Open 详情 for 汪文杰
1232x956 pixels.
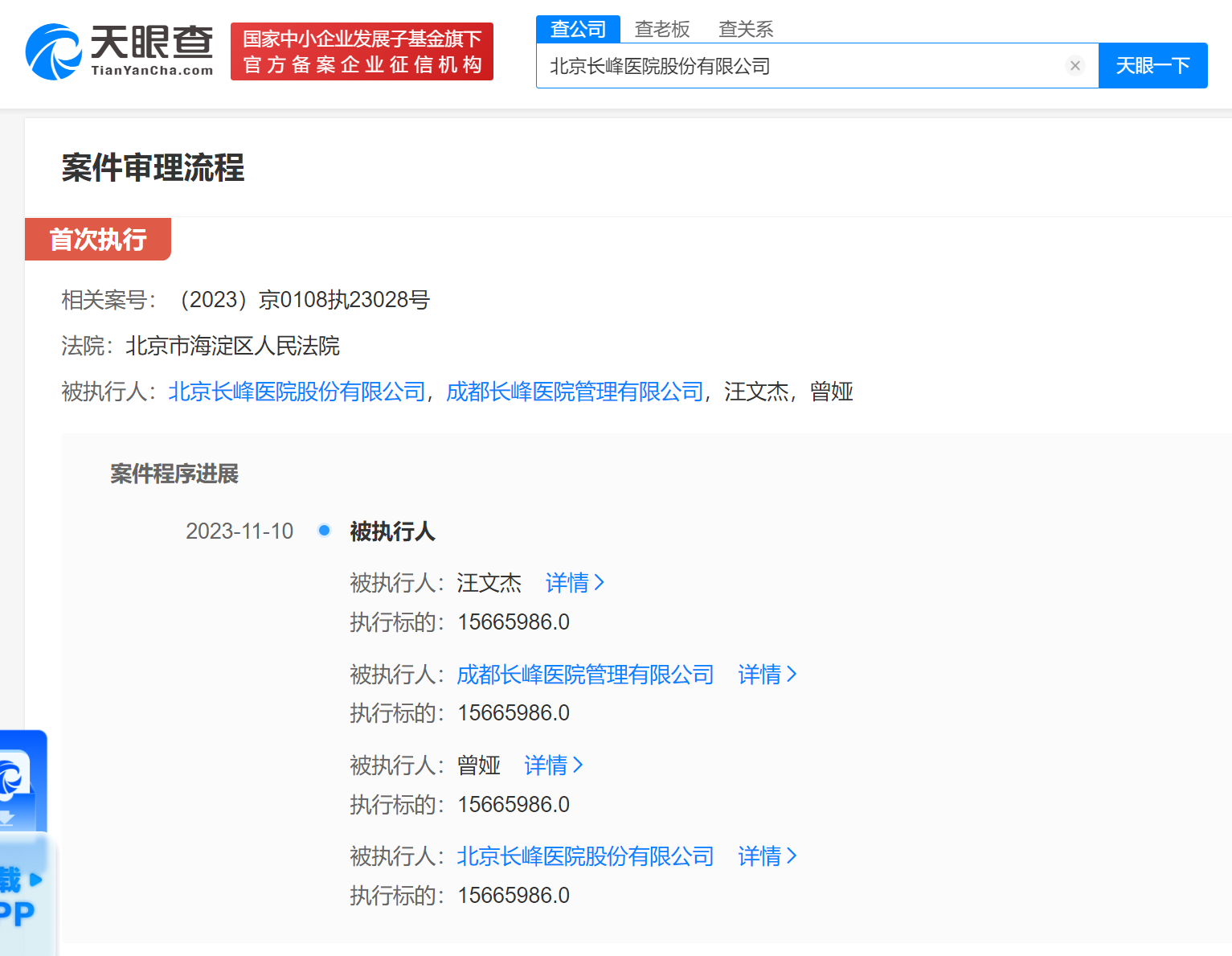point(575,583)
